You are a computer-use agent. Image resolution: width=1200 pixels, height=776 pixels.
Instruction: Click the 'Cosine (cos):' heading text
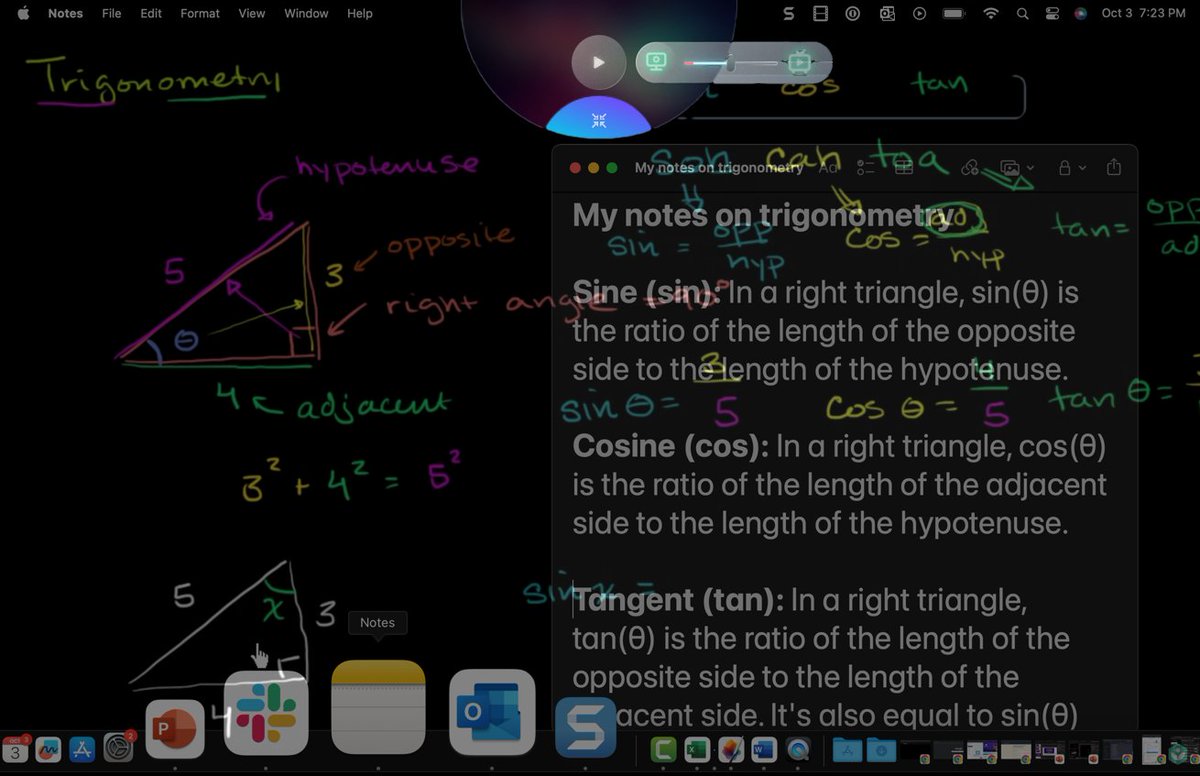pos(671,446)
